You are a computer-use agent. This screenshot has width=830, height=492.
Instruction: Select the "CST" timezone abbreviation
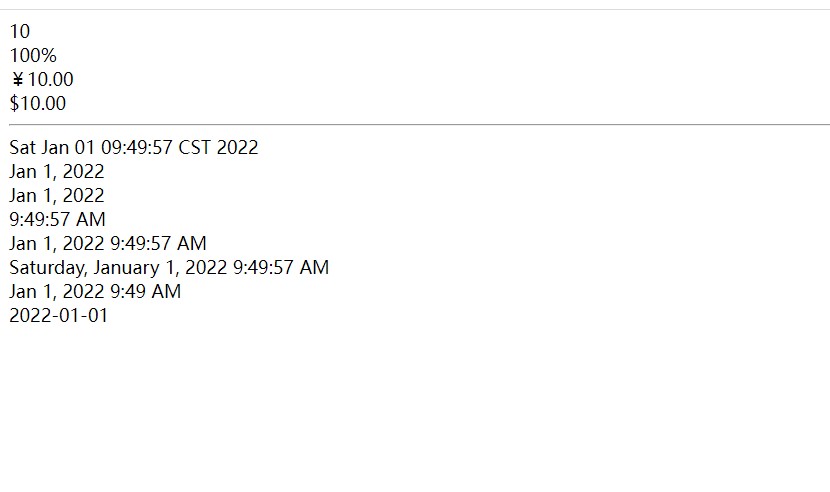(194, 147)
